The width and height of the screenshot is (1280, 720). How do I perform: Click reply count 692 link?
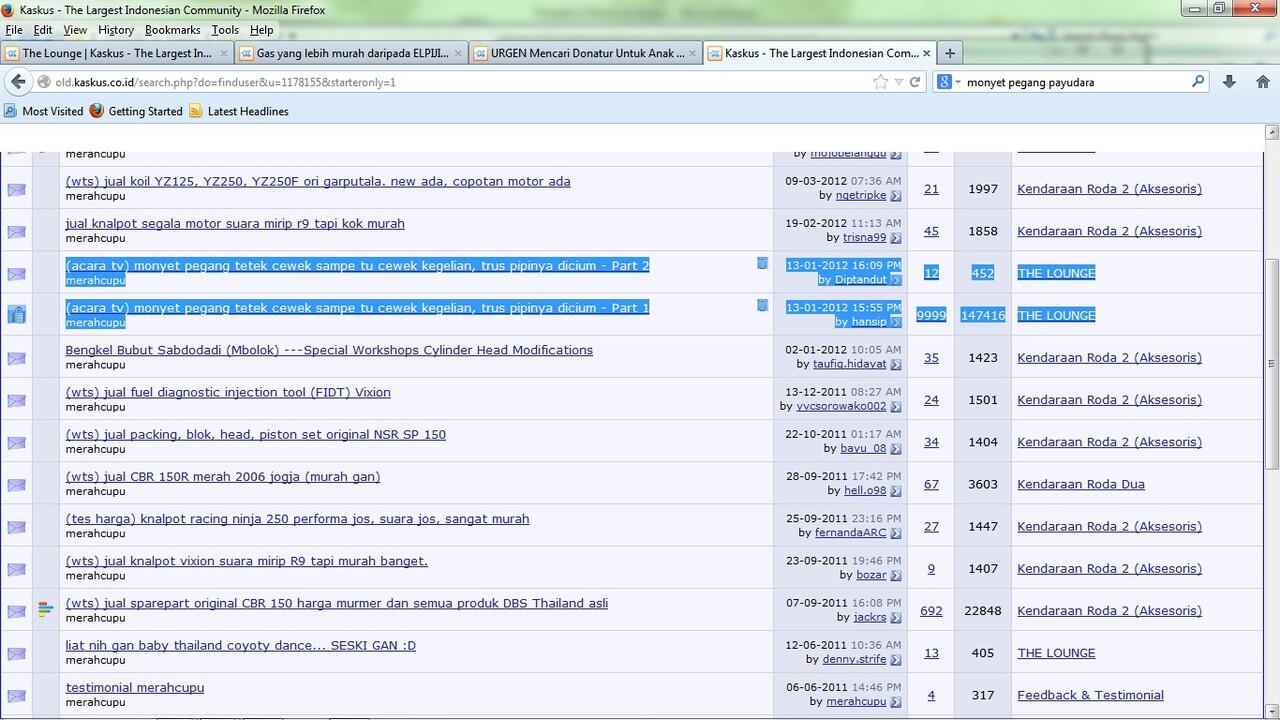point(931,611)
